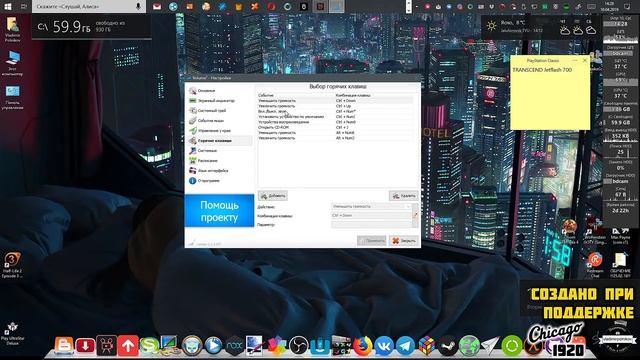Open Steam icon in dock
The width and height of the screenshot is (640, 360).
pos(448,346)
